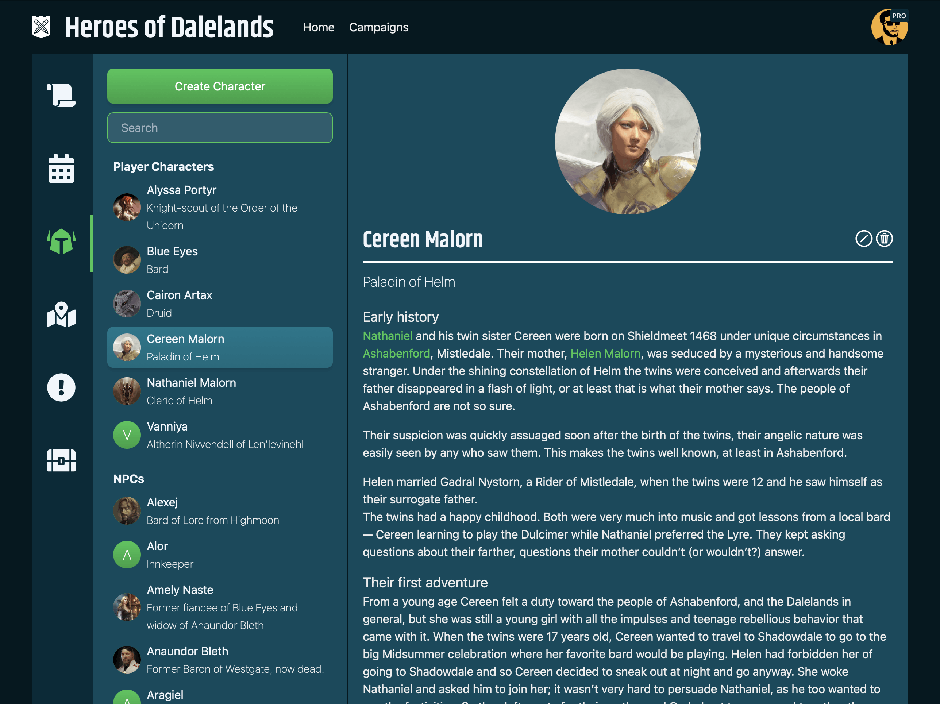
Task: Open the Campaigns menu item
Action: pyautogui.click(x=379, y=27)
